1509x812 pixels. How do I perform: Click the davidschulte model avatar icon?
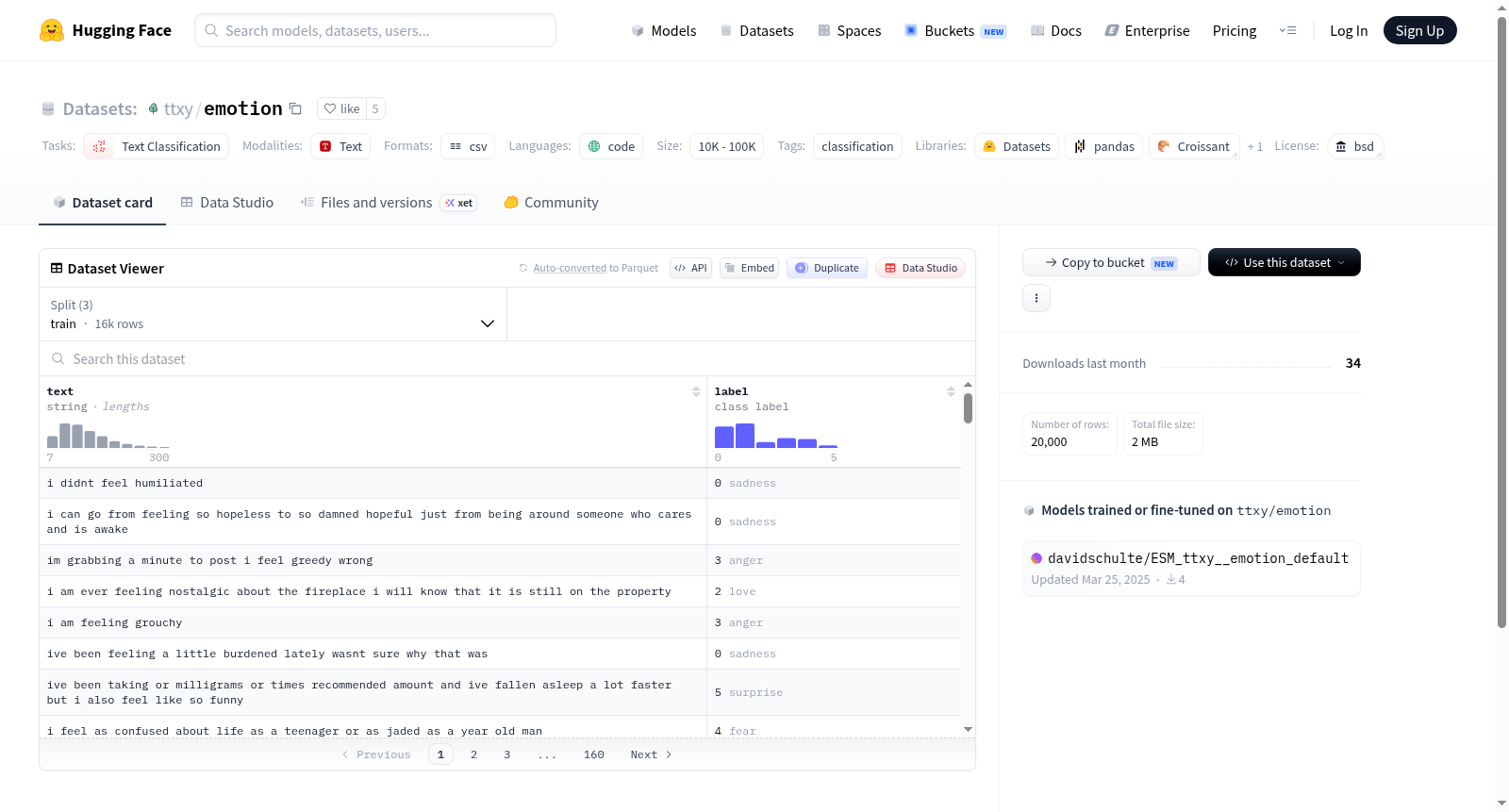coord(1036,558)
